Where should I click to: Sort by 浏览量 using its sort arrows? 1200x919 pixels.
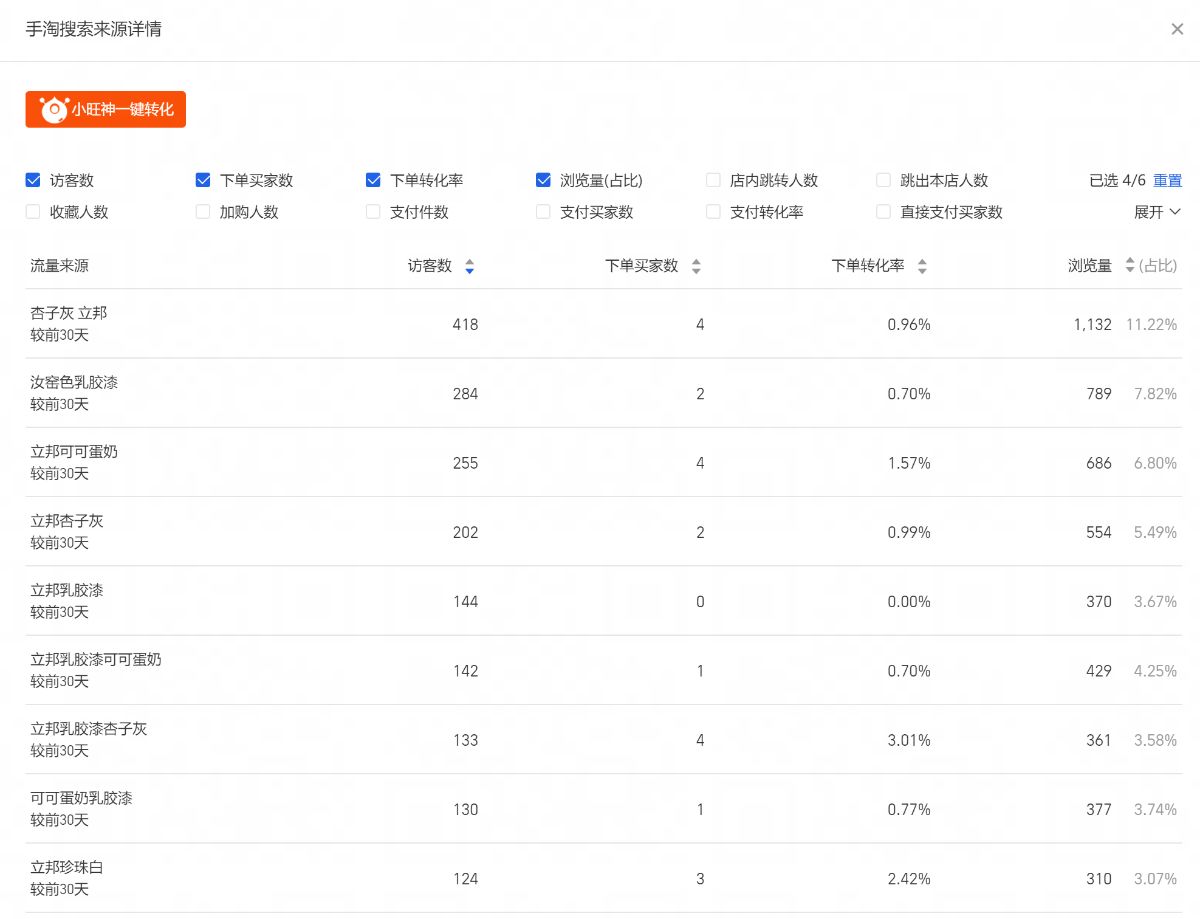coord(1130,266)
